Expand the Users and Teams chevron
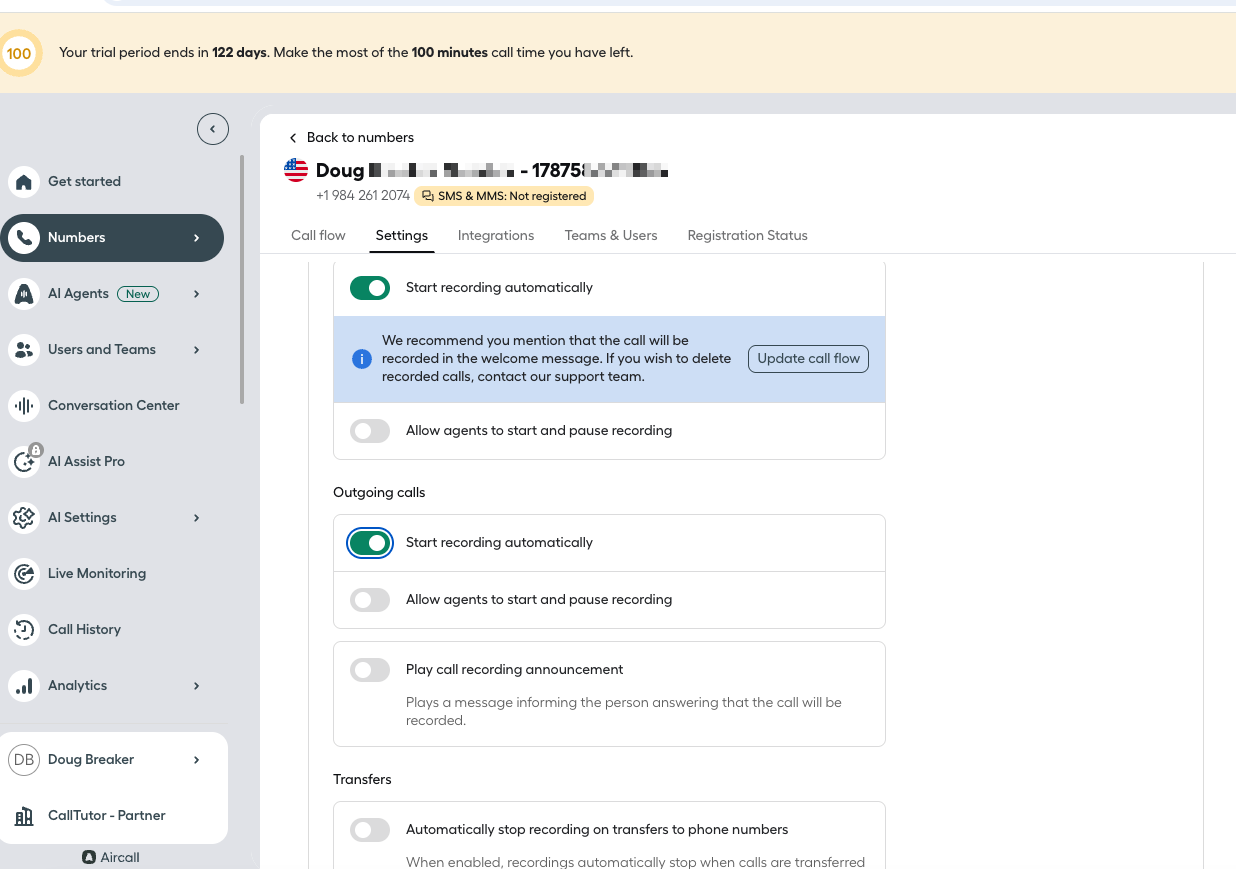 coord(196,350)
